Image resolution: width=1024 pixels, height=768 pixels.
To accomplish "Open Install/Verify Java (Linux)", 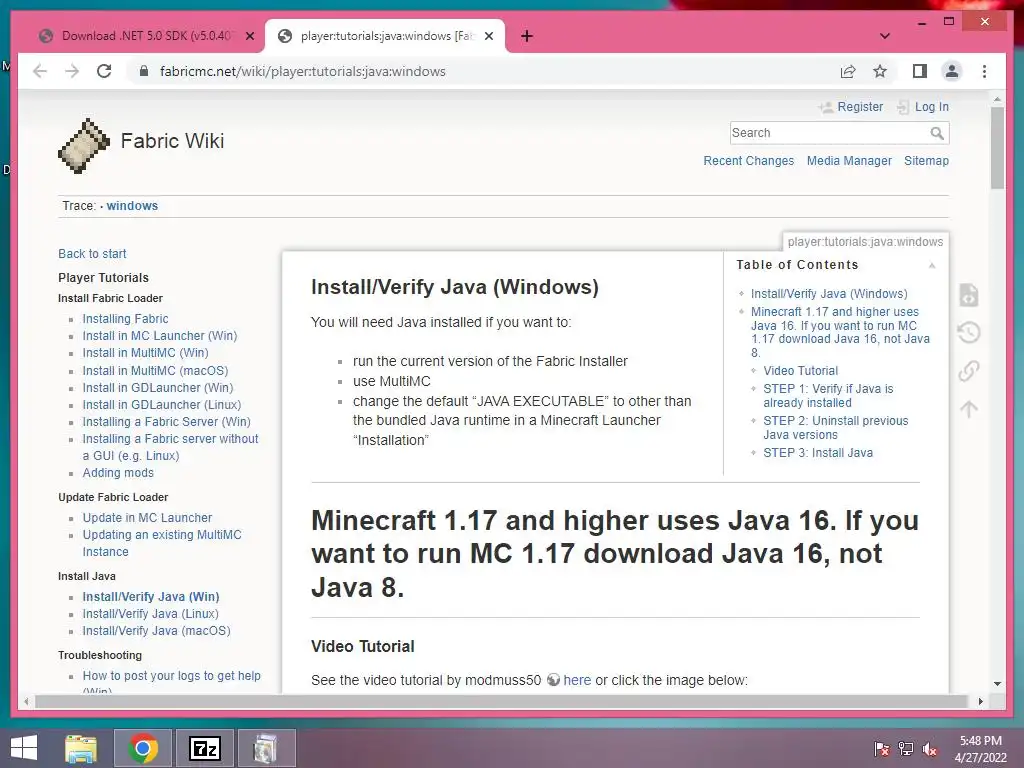I will coord(150,614).
